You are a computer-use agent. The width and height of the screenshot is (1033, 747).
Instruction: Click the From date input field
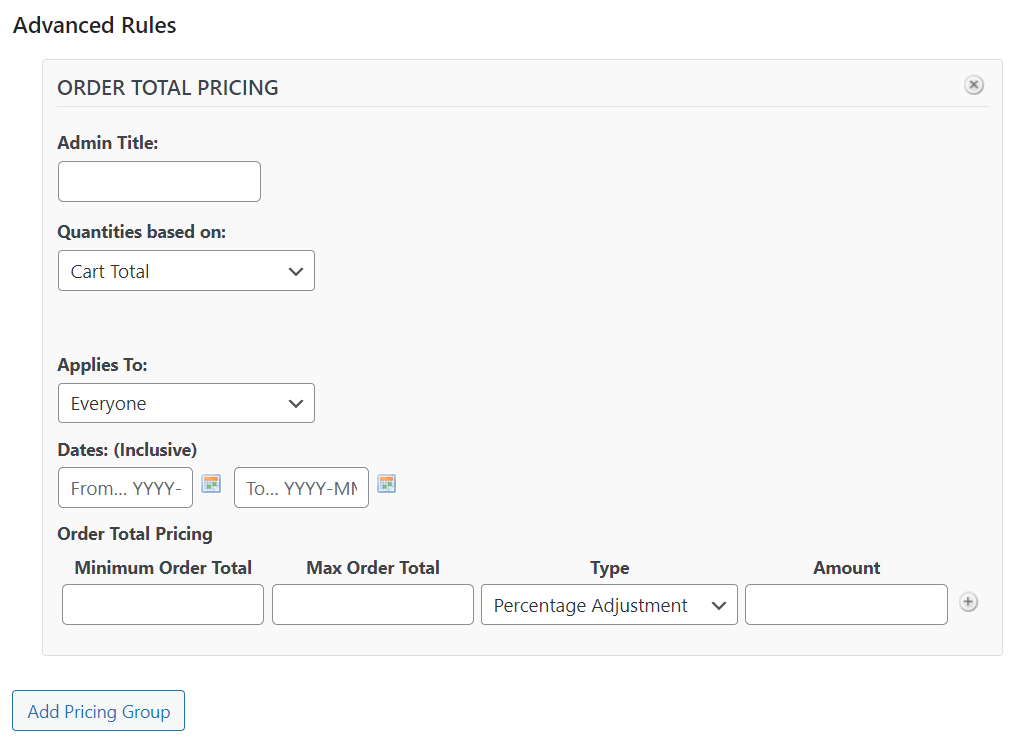(125, 488)
